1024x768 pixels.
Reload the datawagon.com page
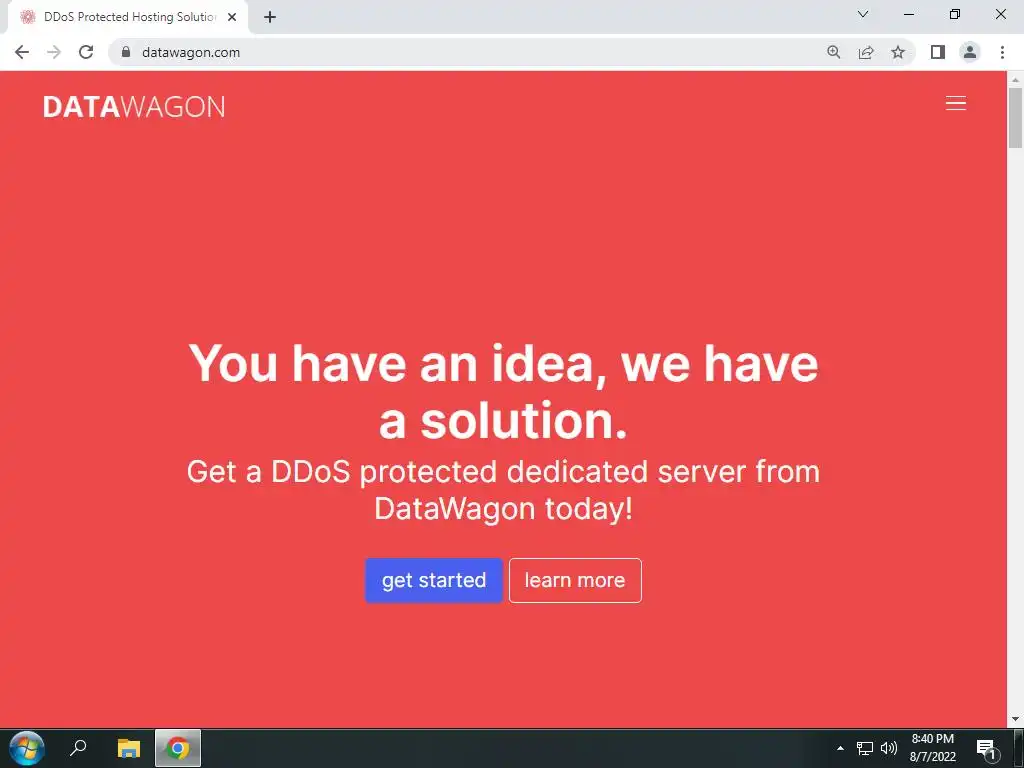[x=86, y=52]
